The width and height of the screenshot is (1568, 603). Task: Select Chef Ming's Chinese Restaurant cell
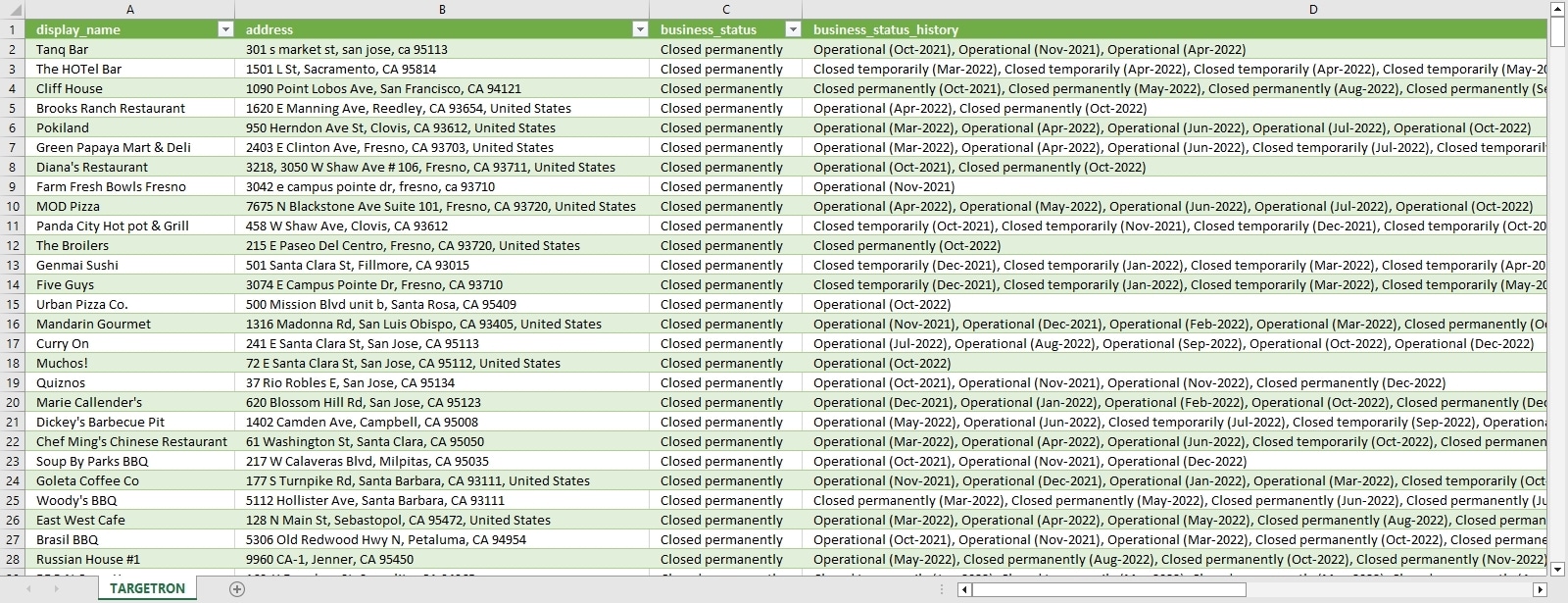click(130, 441)
